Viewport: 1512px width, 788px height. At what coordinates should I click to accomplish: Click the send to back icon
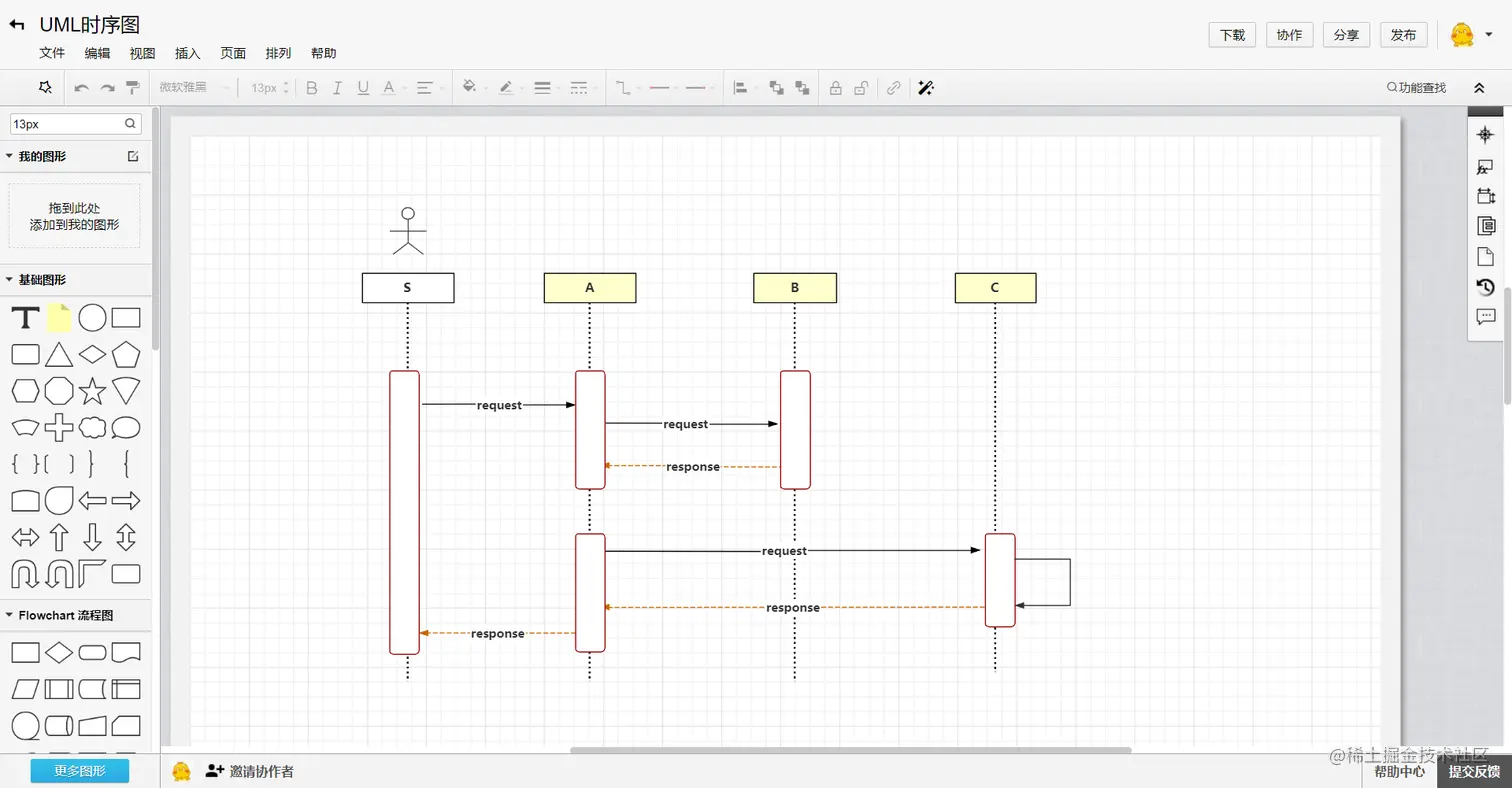(x=802, y=88)
